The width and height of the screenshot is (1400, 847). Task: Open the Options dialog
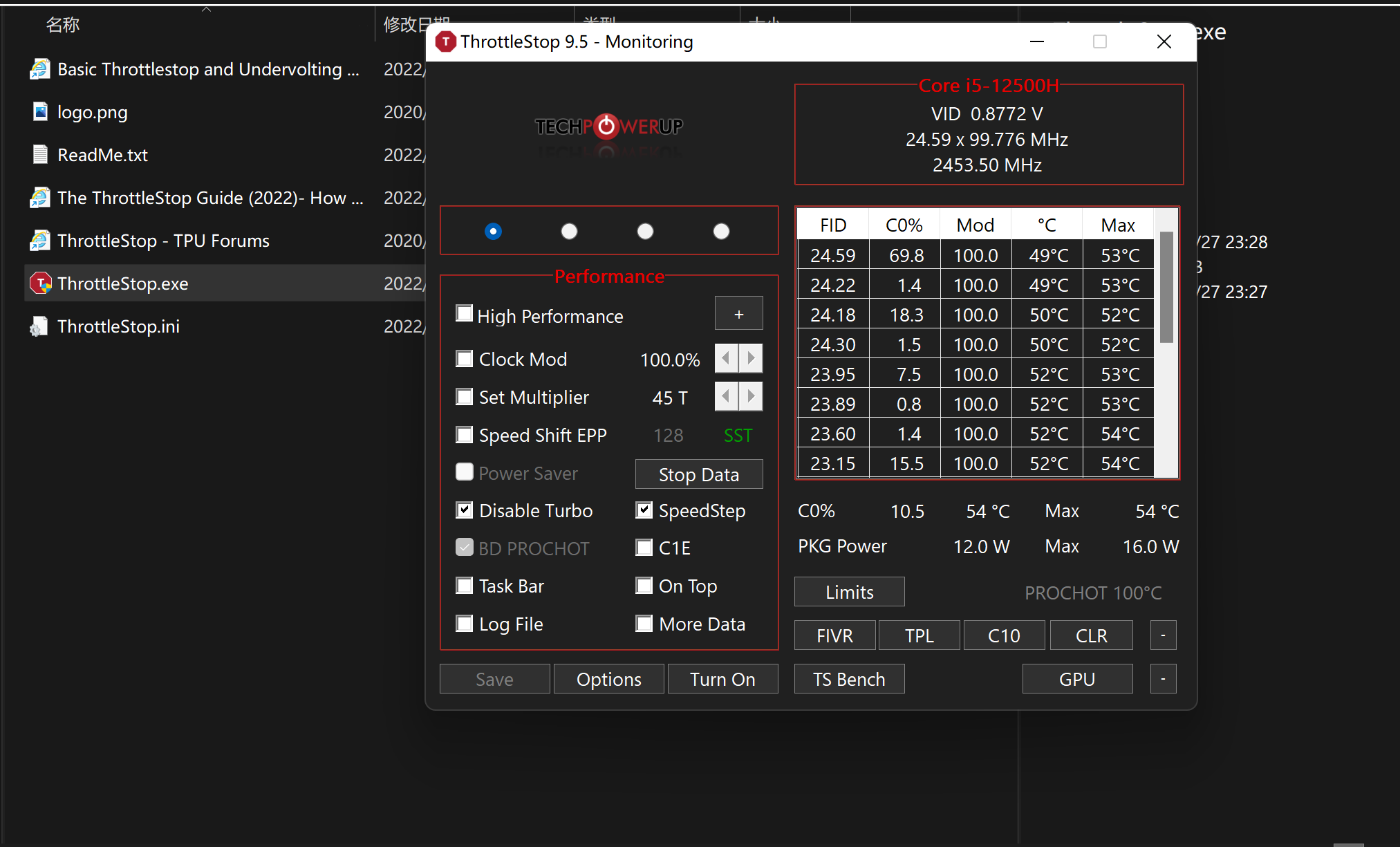click(x=608, y=679)
